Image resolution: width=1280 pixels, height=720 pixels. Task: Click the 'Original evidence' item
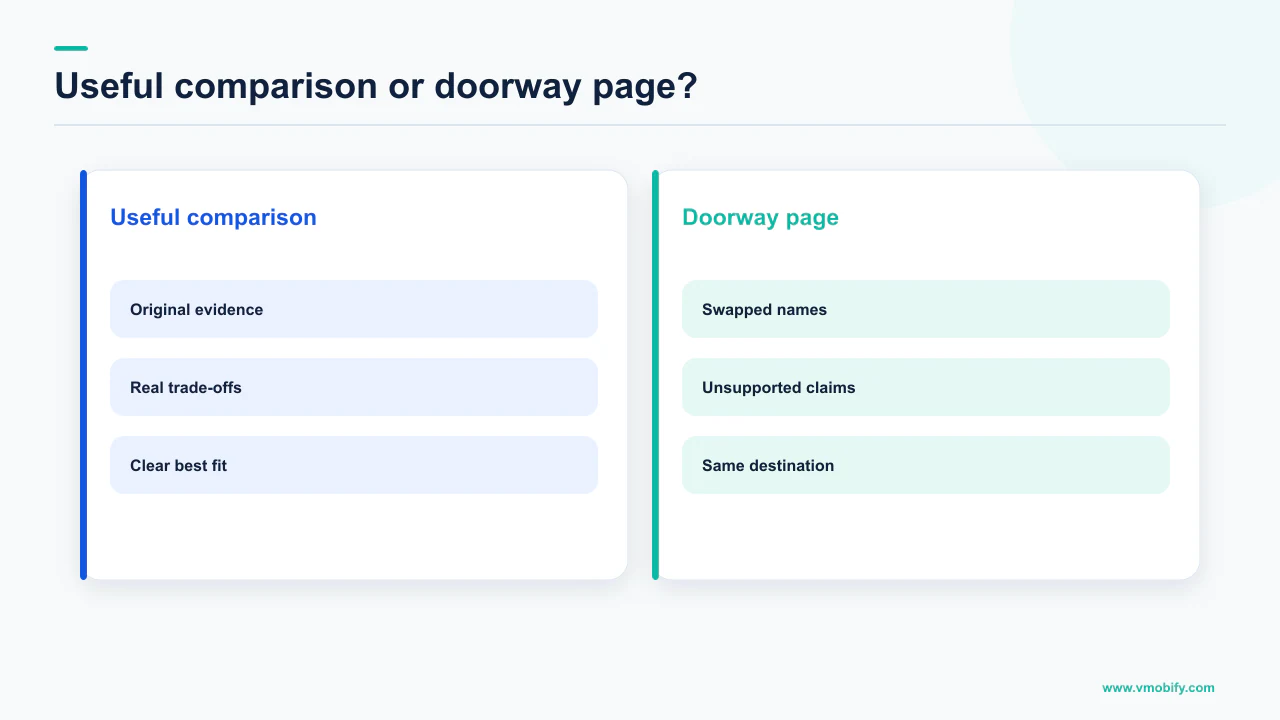pyautogui.click(x=354, y=309)
